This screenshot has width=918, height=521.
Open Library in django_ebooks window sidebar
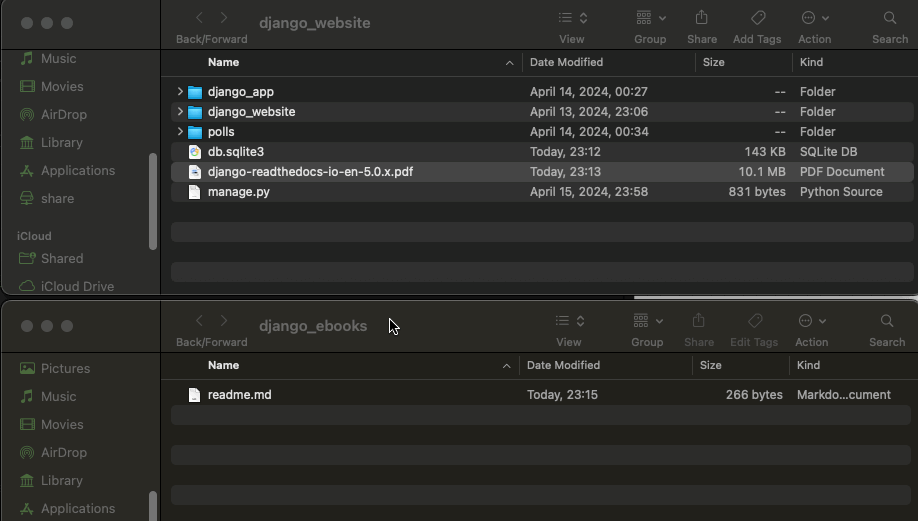click(x=51, y=481)
